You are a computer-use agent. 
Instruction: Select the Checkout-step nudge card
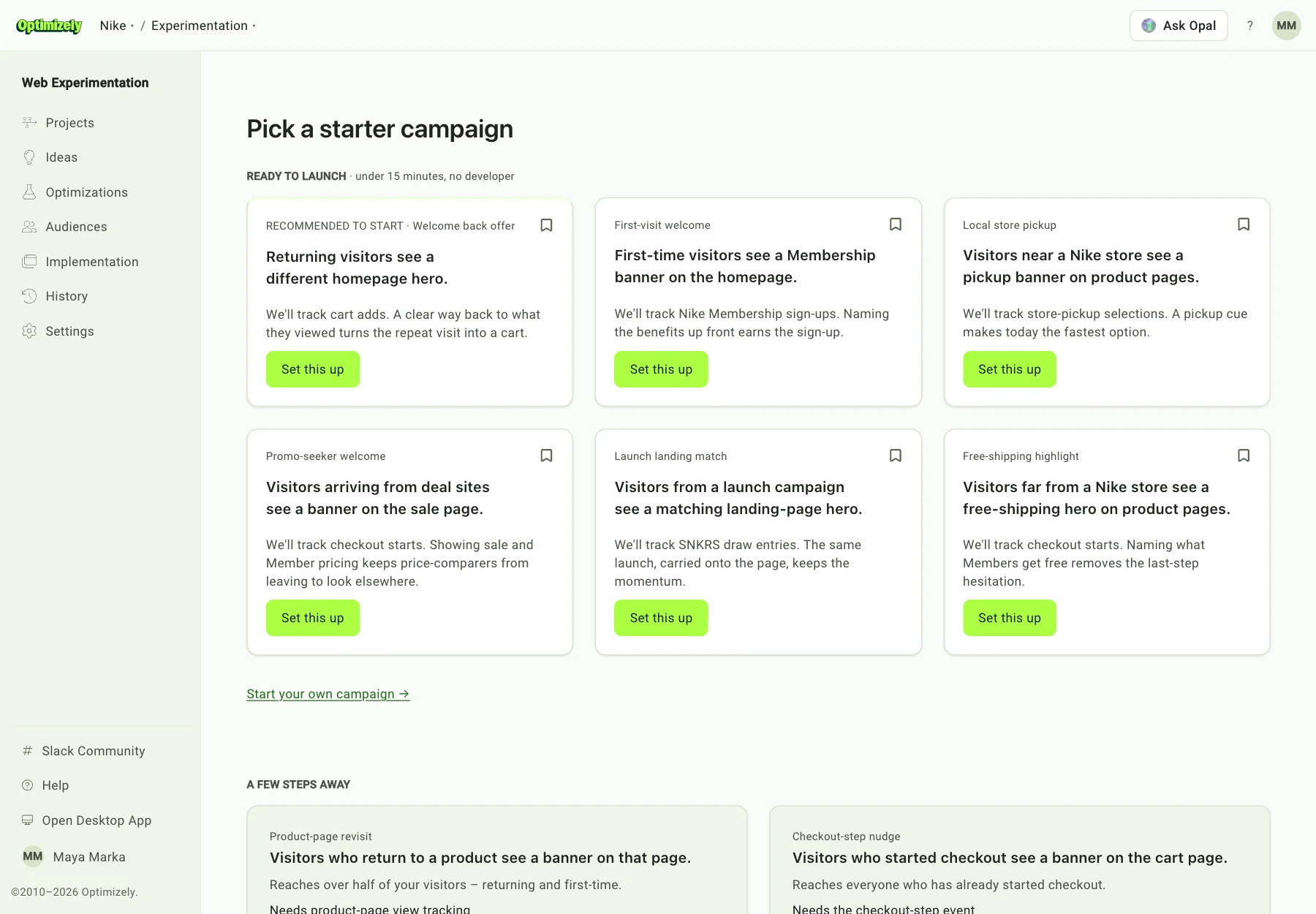[1020, 860]
